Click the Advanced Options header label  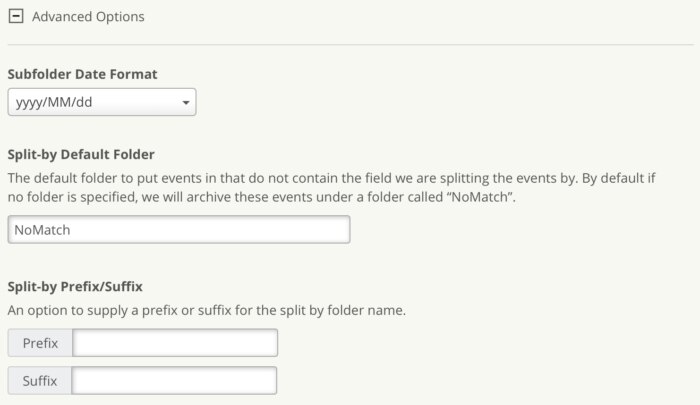pos(88,17)
